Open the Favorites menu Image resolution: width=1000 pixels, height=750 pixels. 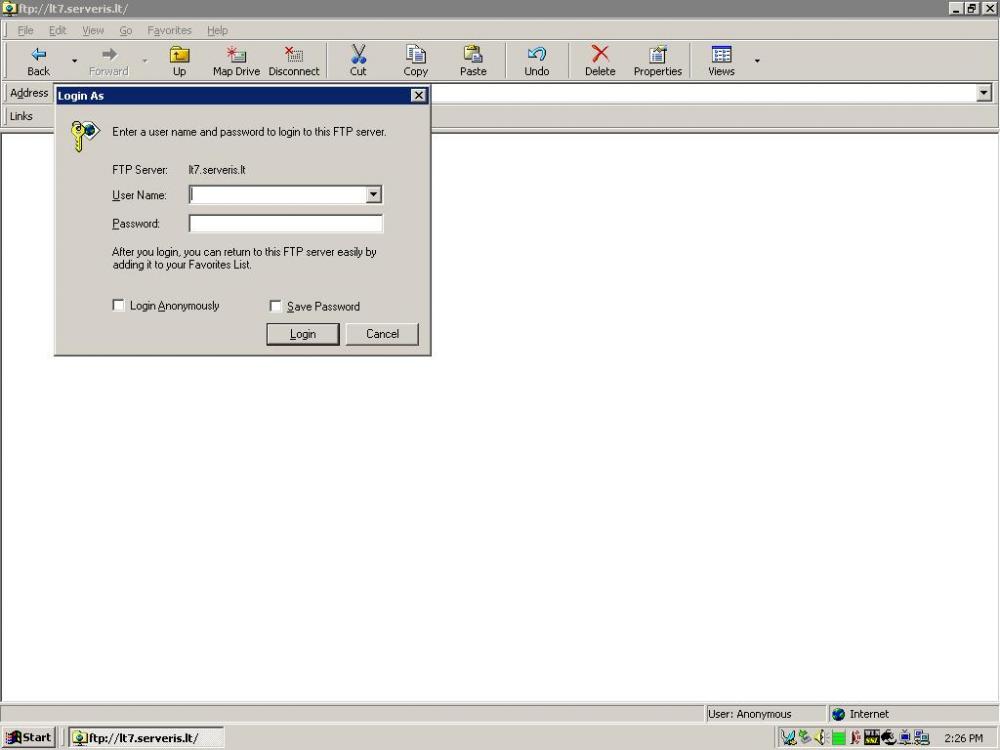point(169,31)
